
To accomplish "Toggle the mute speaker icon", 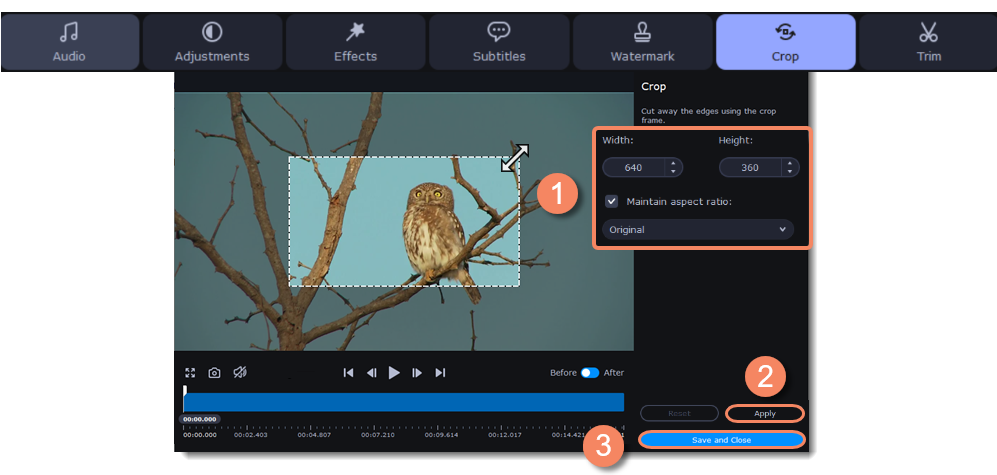I will pos(240,373).
